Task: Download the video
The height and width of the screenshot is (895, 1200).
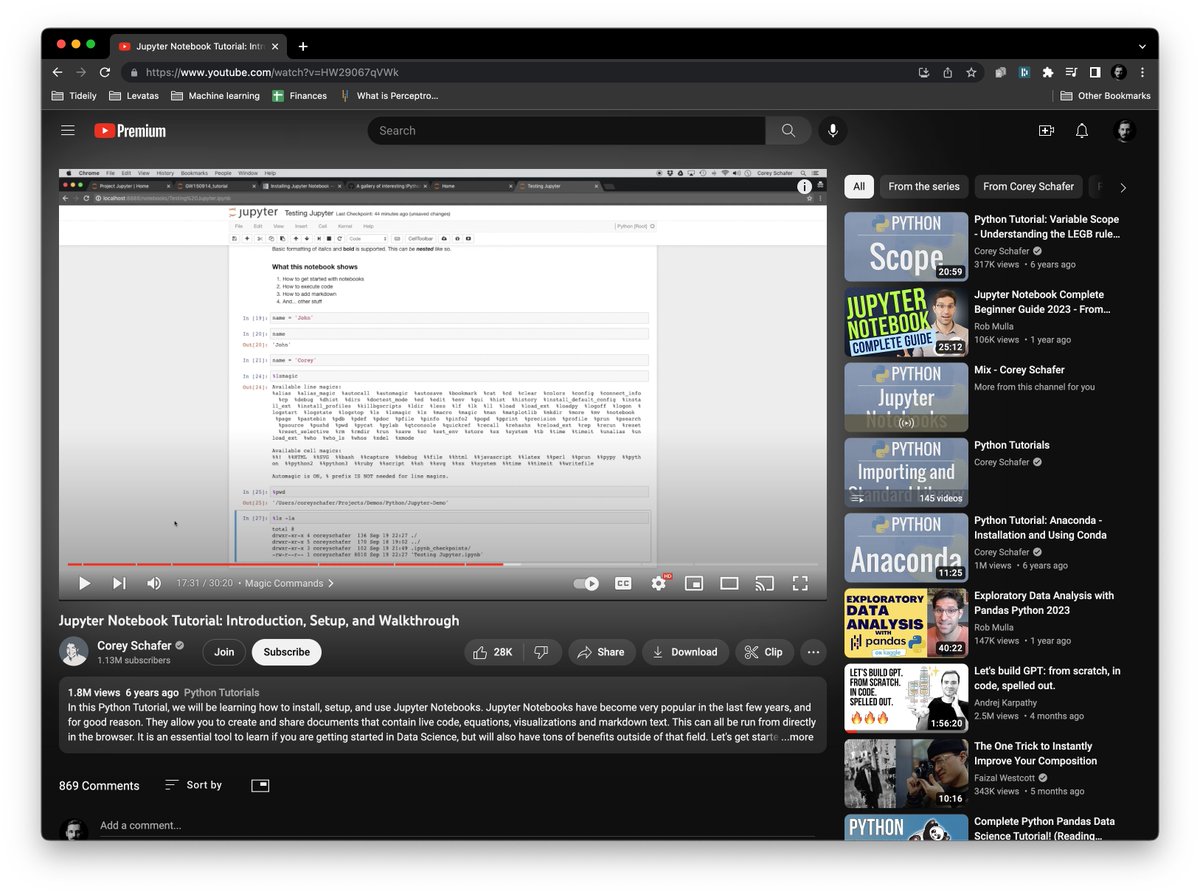Action: 685,652
